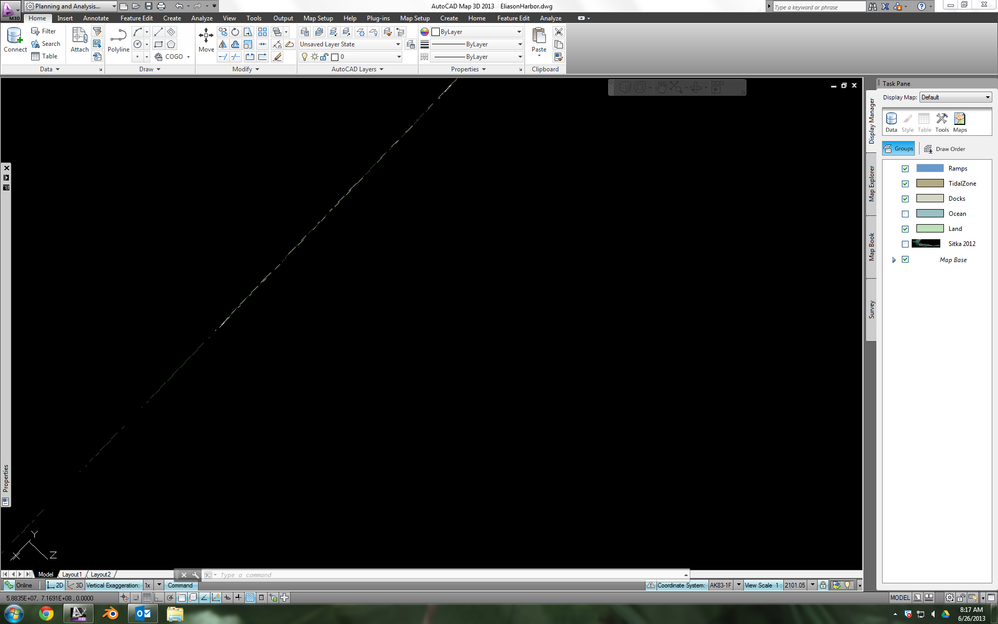Switch to the Layout1 tab
The width and height of the screenshot is (998, 624).
point(71,574)
